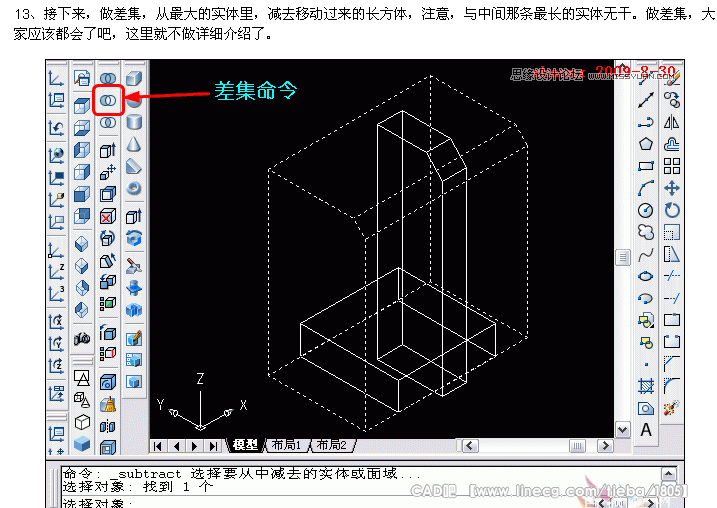
Task: Select the Rectangle draw tool
Action: pos(646,166)
